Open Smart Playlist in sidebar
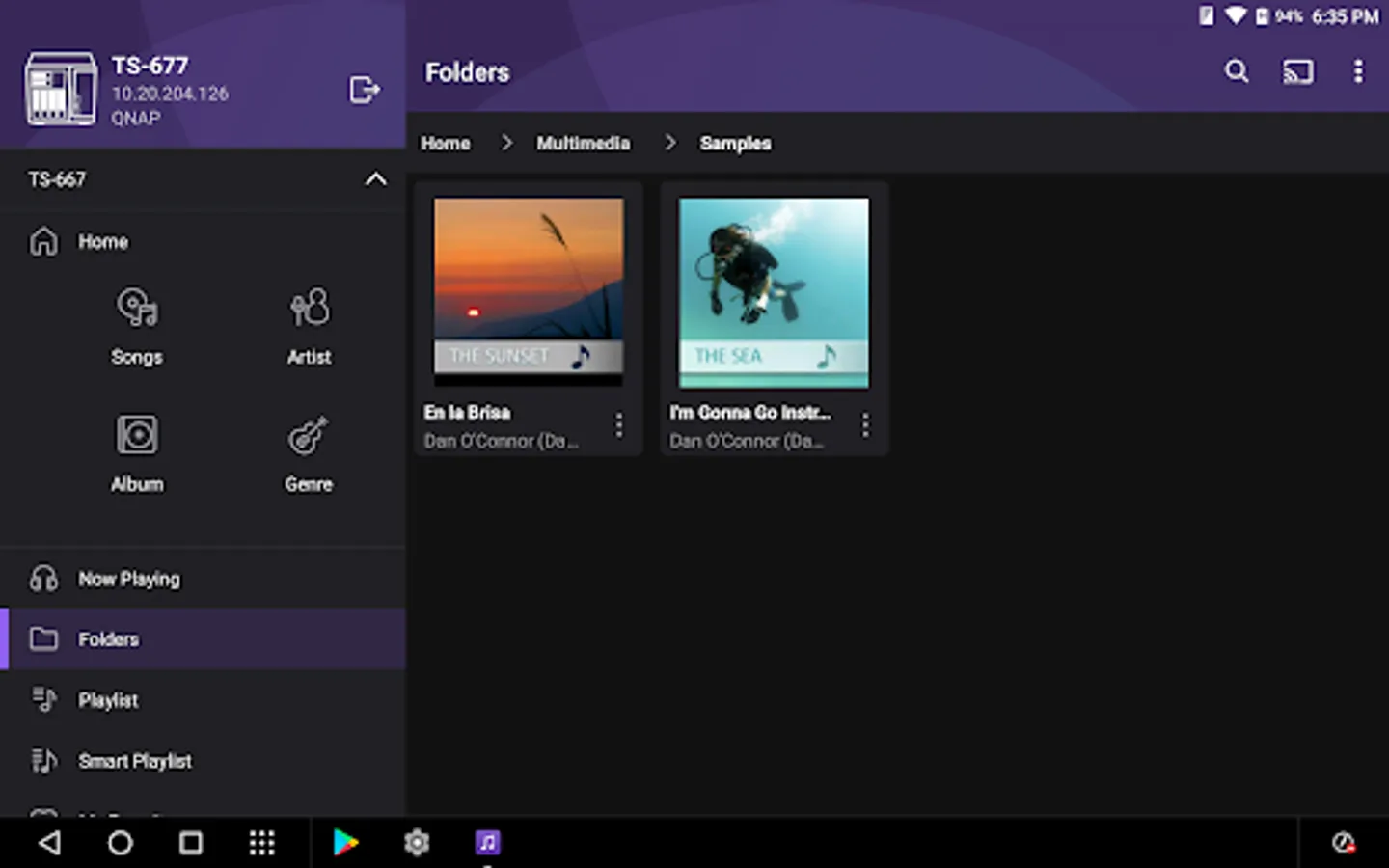Viewport: 1389px width, 868px height. [203, 761]
